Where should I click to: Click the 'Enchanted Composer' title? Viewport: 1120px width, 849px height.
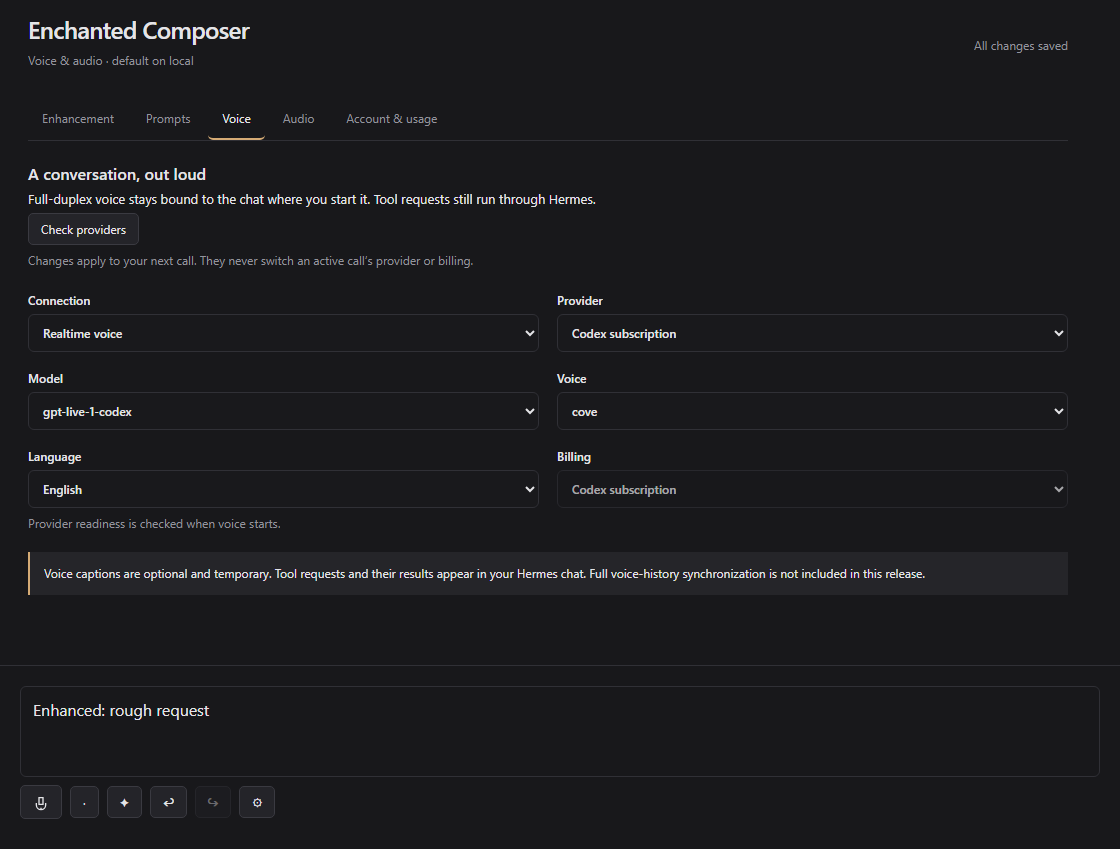point(139,31)
